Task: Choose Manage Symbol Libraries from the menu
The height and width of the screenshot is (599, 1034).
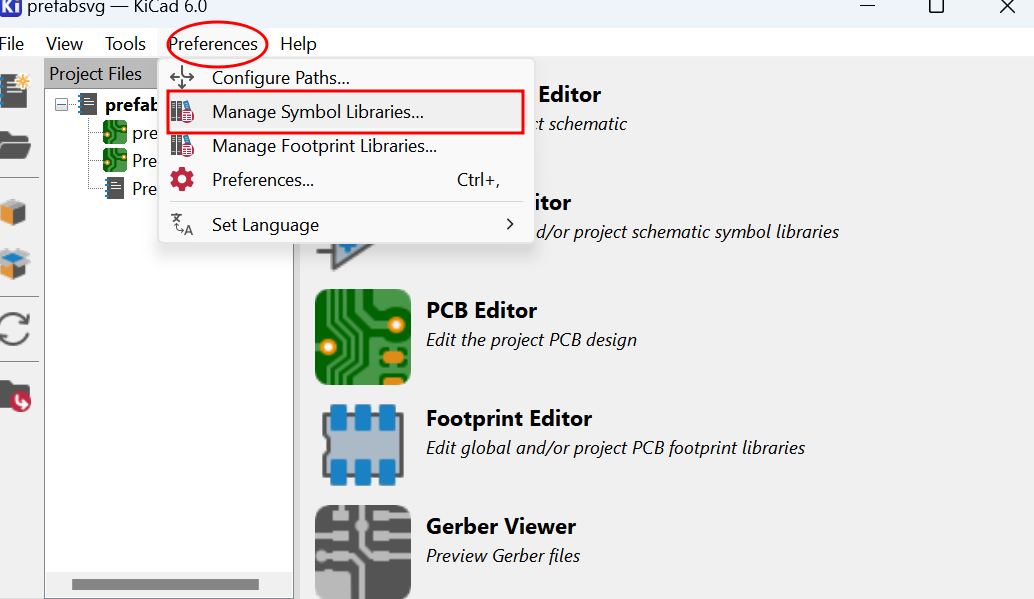Action: (317, 112)
